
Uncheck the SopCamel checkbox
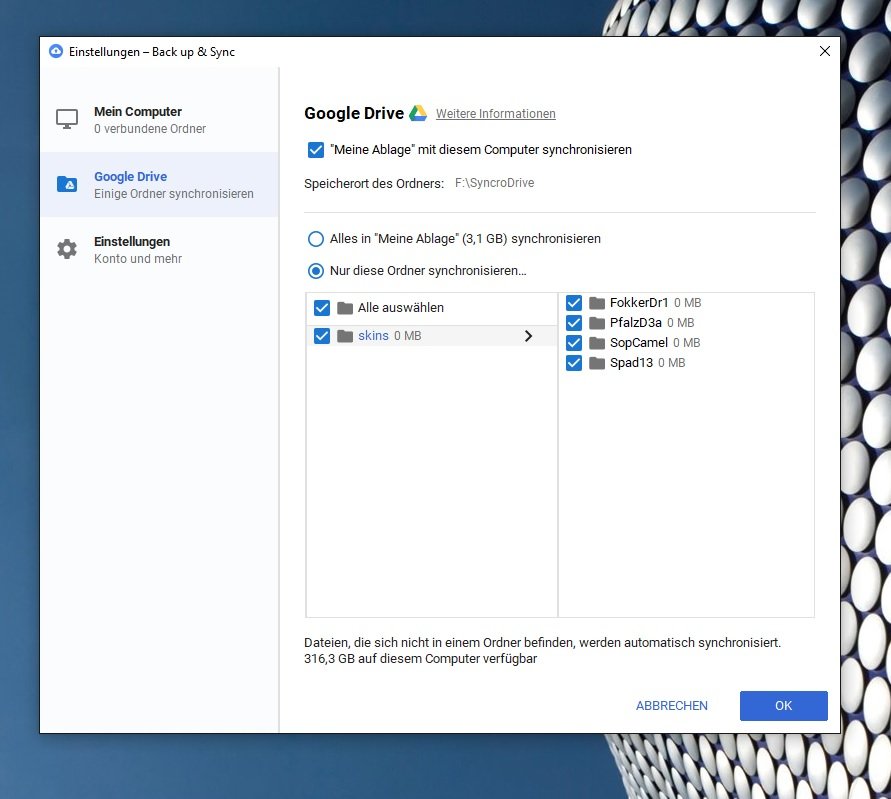[x=574, y=343]
